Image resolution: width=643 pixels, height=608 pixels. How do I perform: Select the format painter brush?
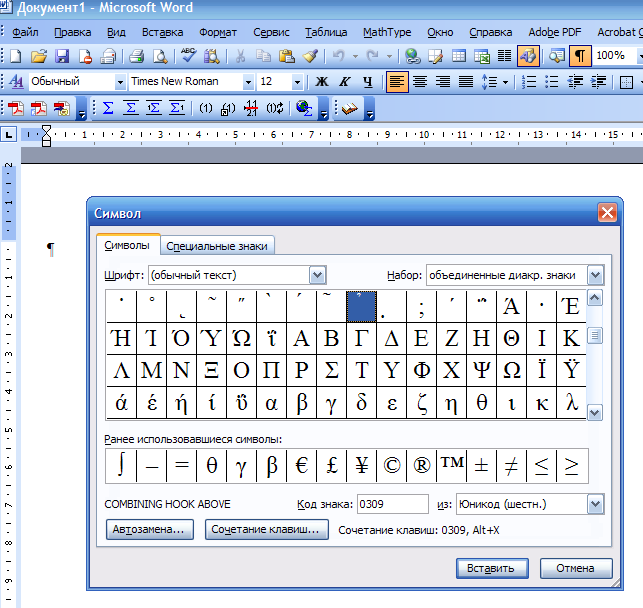click(x=310, y=56)
